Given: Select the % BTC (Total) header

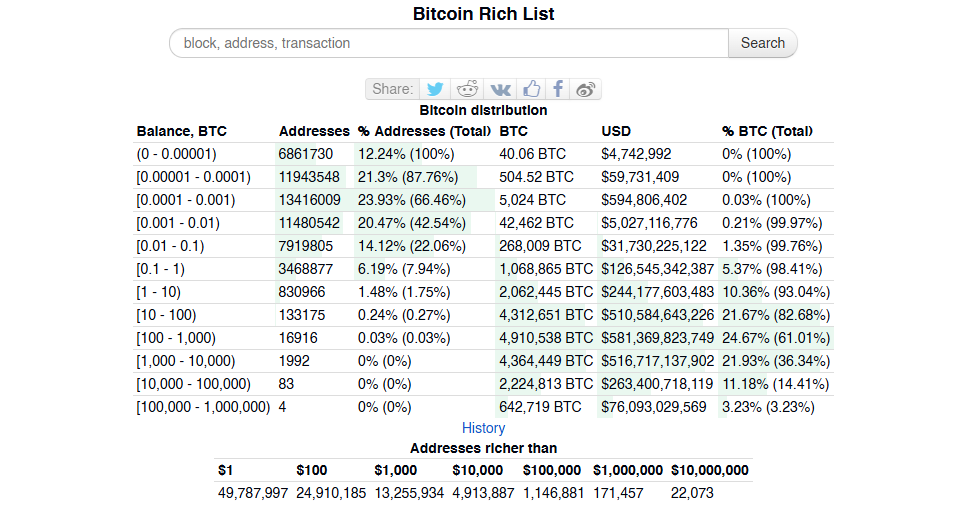Looking at the screenshot, I should click(768, 131).
